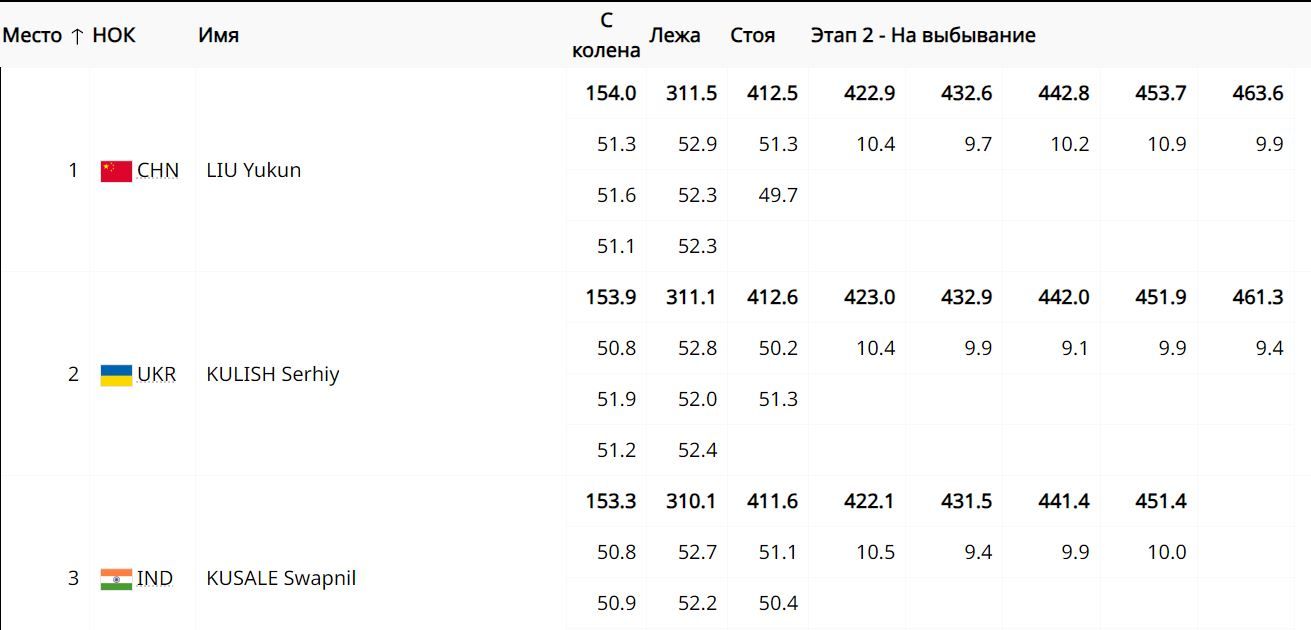The image size is (1311, 630).
Task: Click the Ukraine flag icon
Action: tap(116, 375)
